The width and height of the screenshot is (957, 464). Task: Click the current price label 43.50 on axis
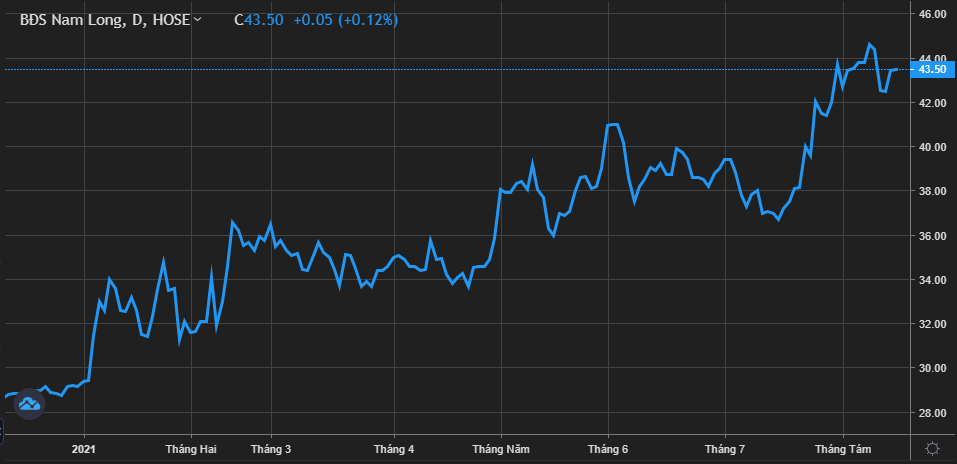click(x=933, y=70)
